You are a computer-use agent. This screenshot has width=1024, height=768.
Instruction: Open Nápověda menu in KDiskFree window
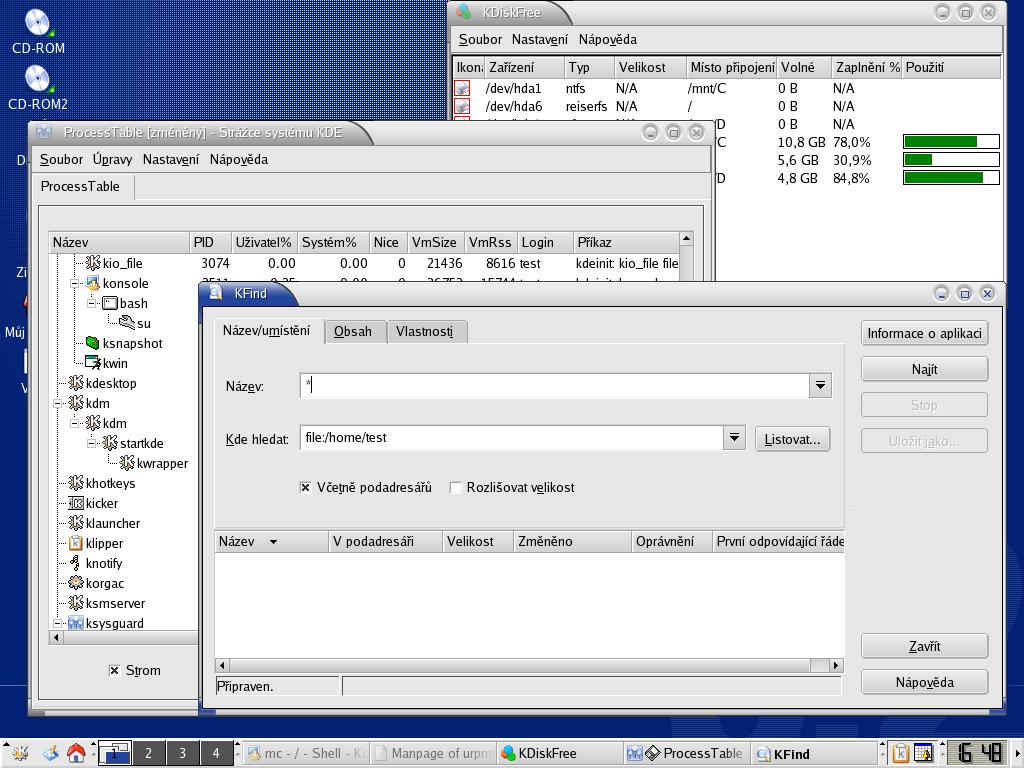pyautogui.click(x=607, y=39)
